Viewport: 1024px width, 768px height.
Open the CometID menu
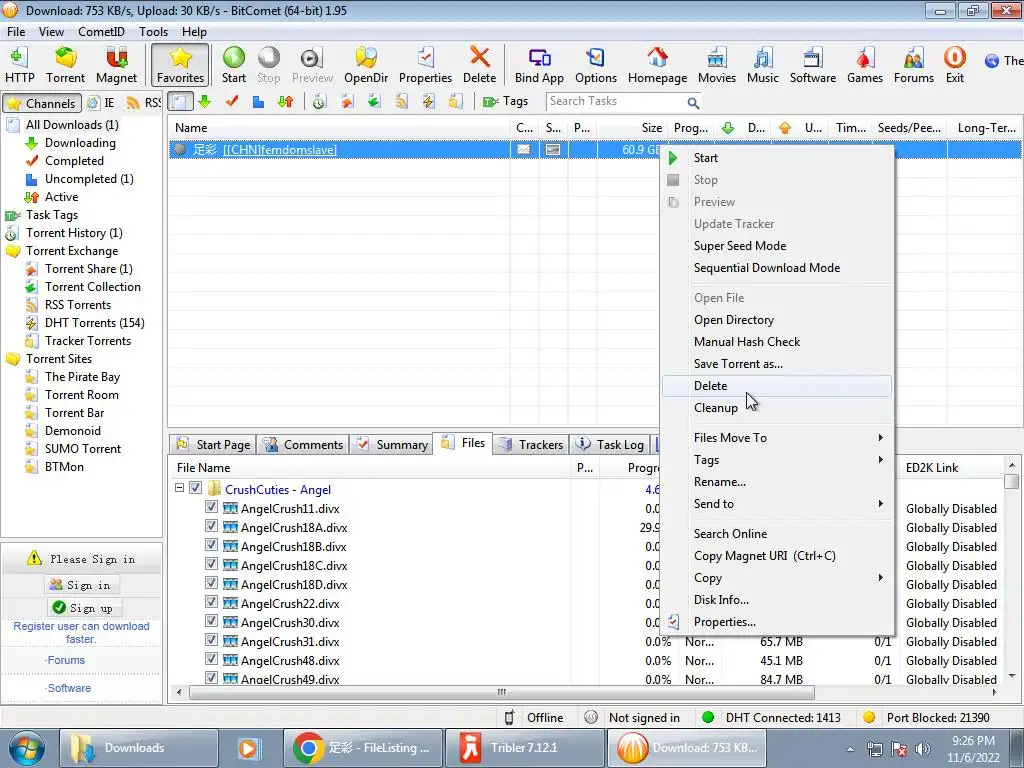coord(101,31)
